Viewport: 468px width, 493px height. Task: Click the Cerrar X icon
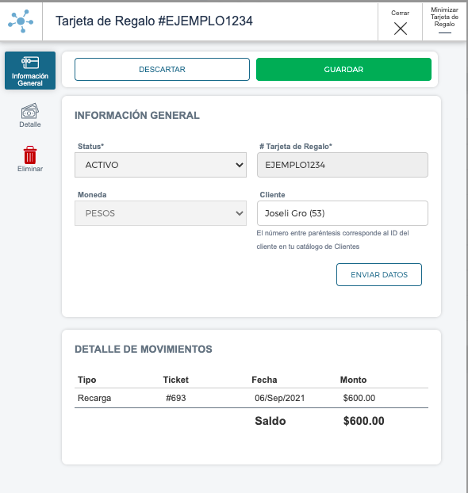(400, 28)
